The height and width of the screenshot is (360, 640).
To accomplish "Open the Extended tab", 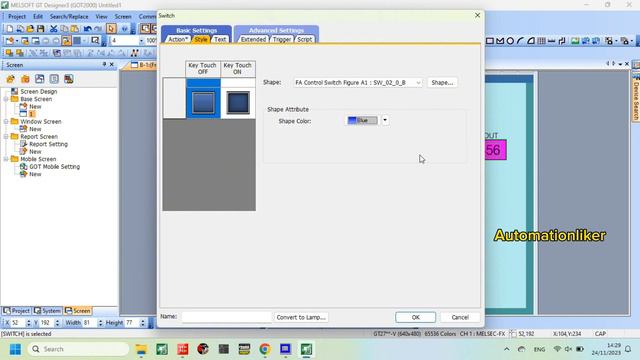I will click(x=253, y=39).
